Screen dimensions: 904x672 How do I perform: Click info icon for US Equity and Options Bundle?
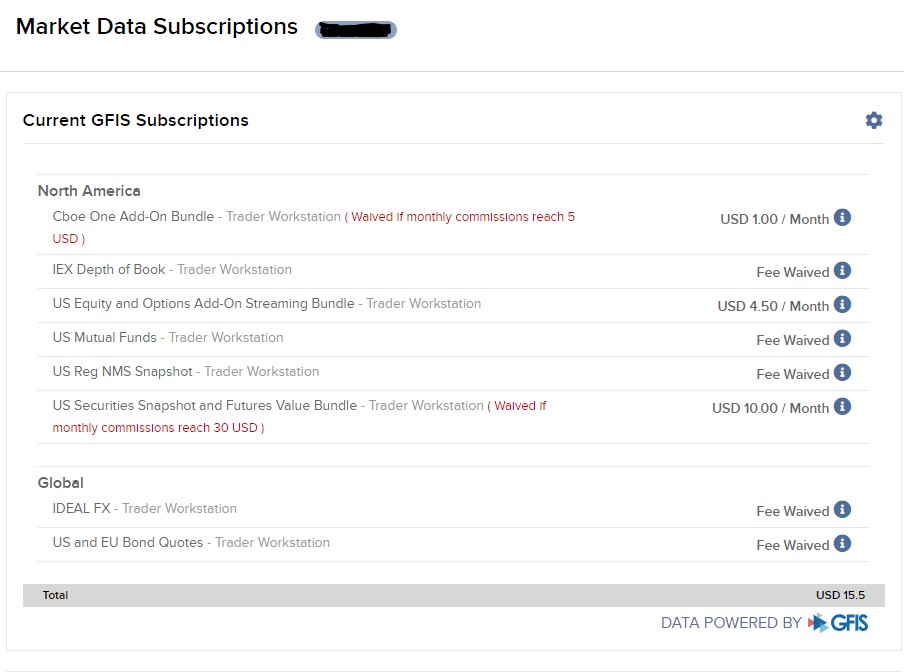pos(842,304)
